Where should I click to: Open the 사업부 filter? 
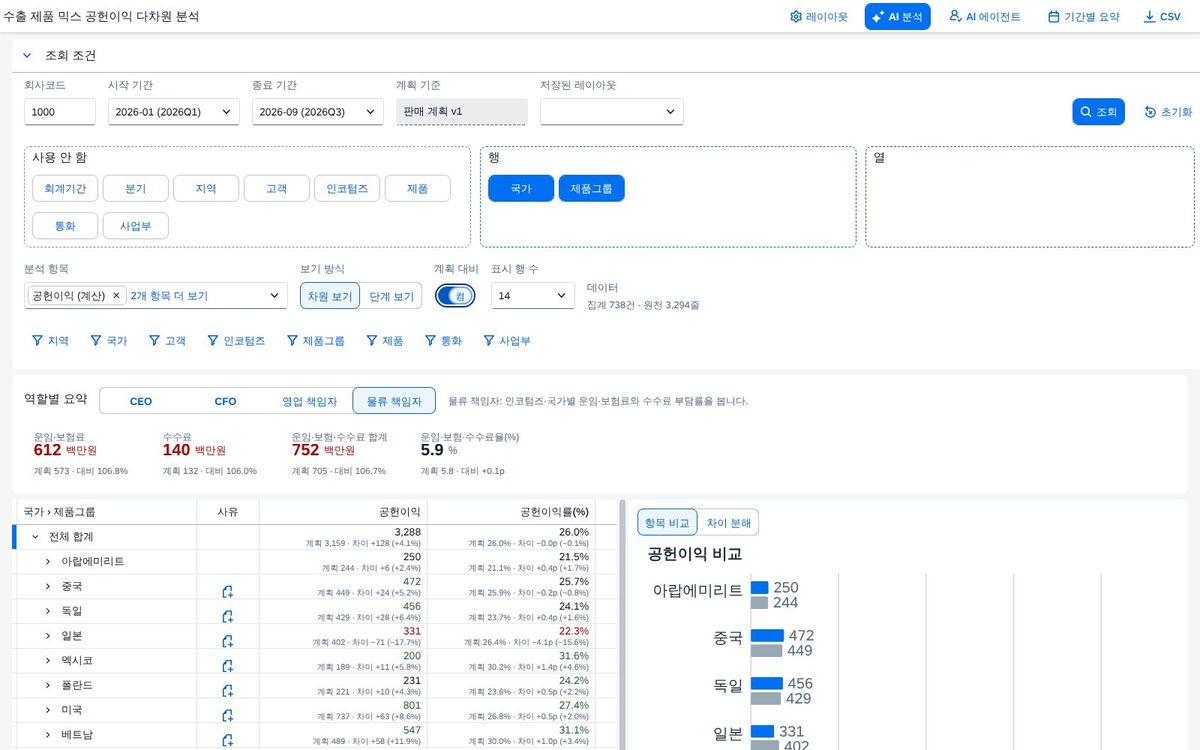click(x=506, y=341)
